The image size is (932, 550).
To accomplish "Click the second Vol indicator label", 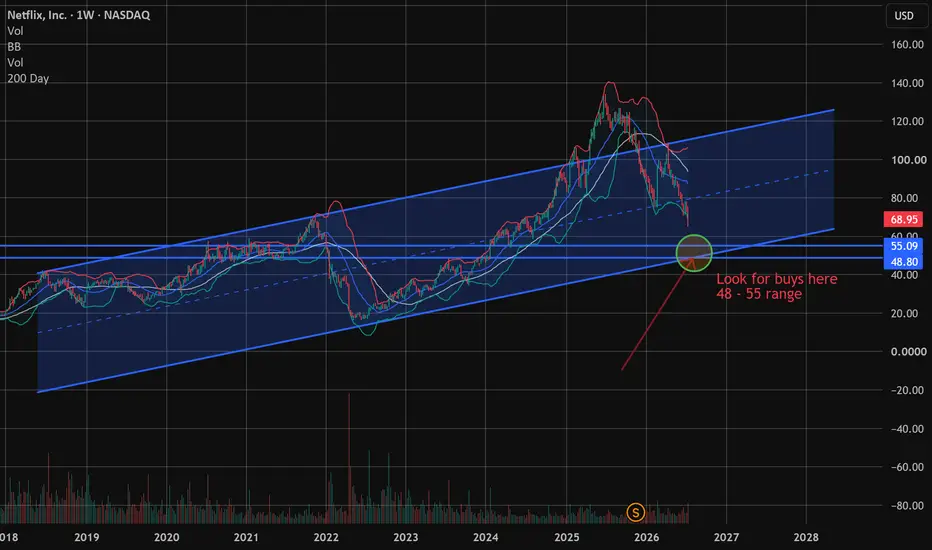I will [15, 62].
